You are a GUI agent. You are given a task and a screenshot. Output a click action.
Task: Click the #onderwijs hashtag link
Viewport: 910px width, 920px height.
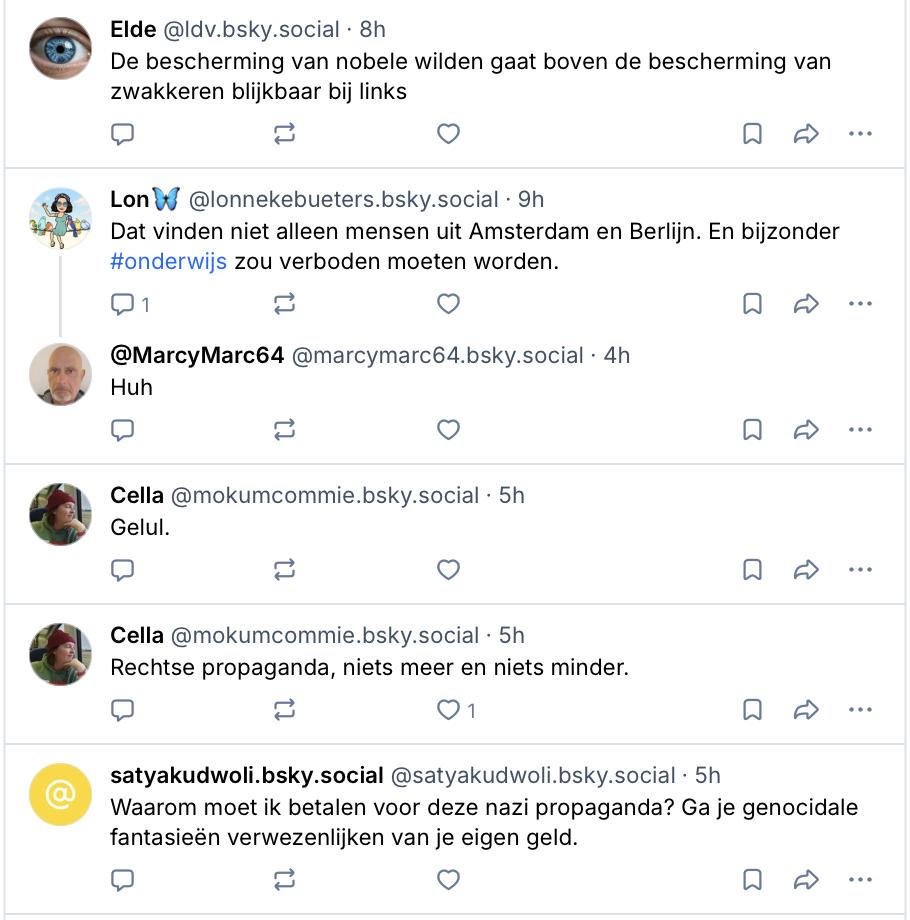168,262
